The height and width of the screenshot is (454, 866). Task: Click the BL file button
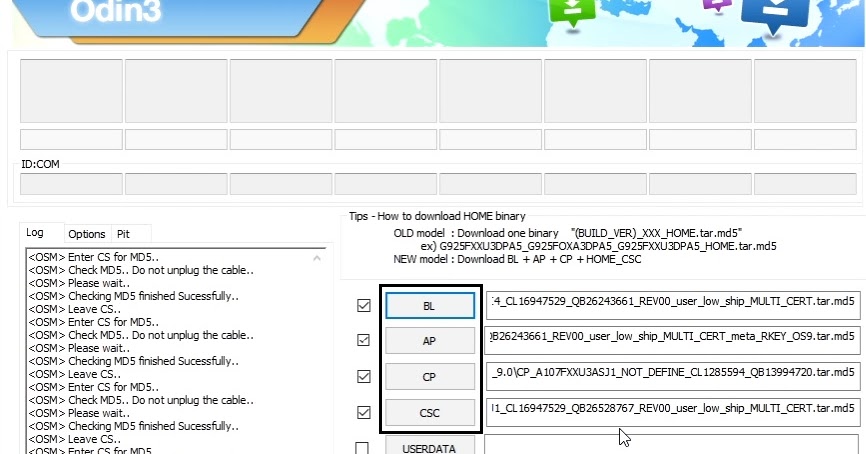(430, 305)
